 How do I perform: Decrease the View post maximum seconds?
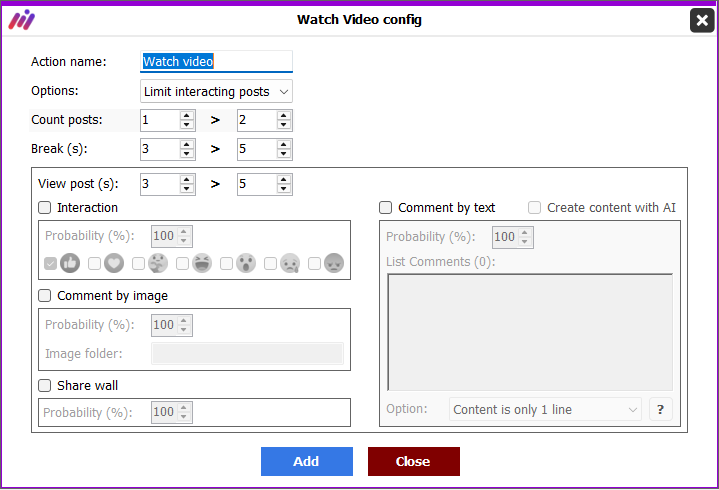click(x=284, y=189)
